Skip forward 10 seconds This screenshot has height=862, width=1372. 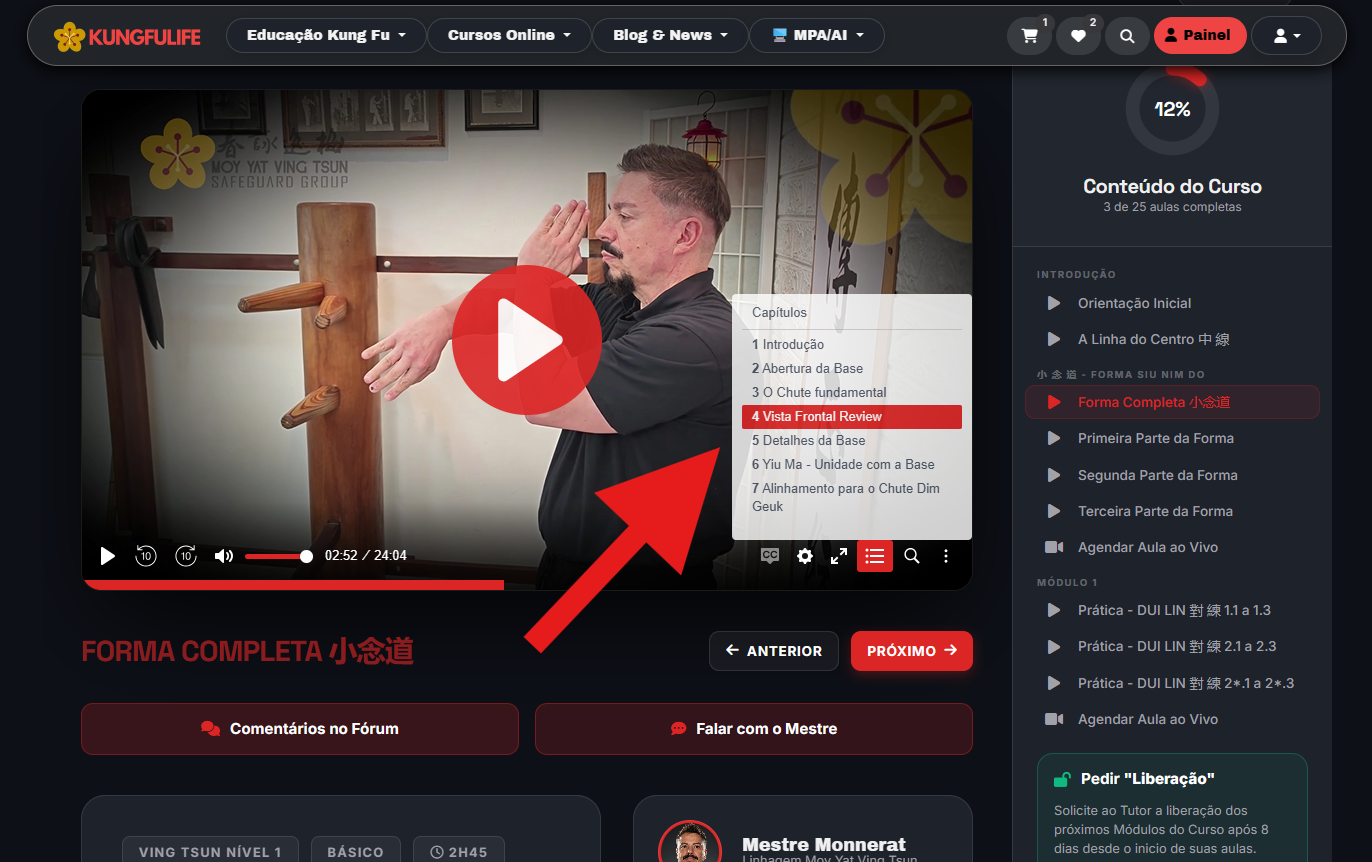pyautogui.click(x=186, y=556)
